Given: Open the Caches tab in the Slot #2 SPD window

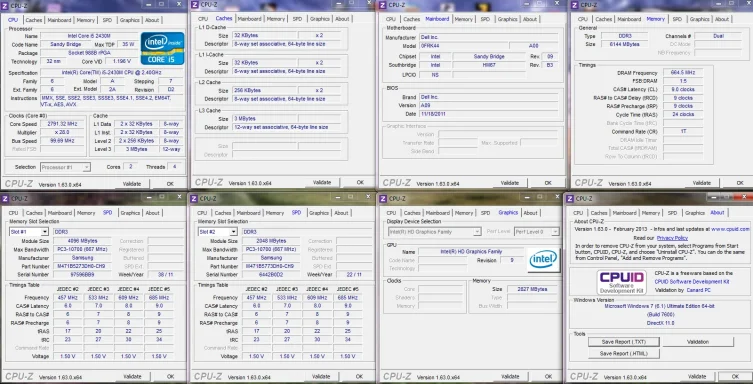Looking at the screenshot, I should [223, 213].
